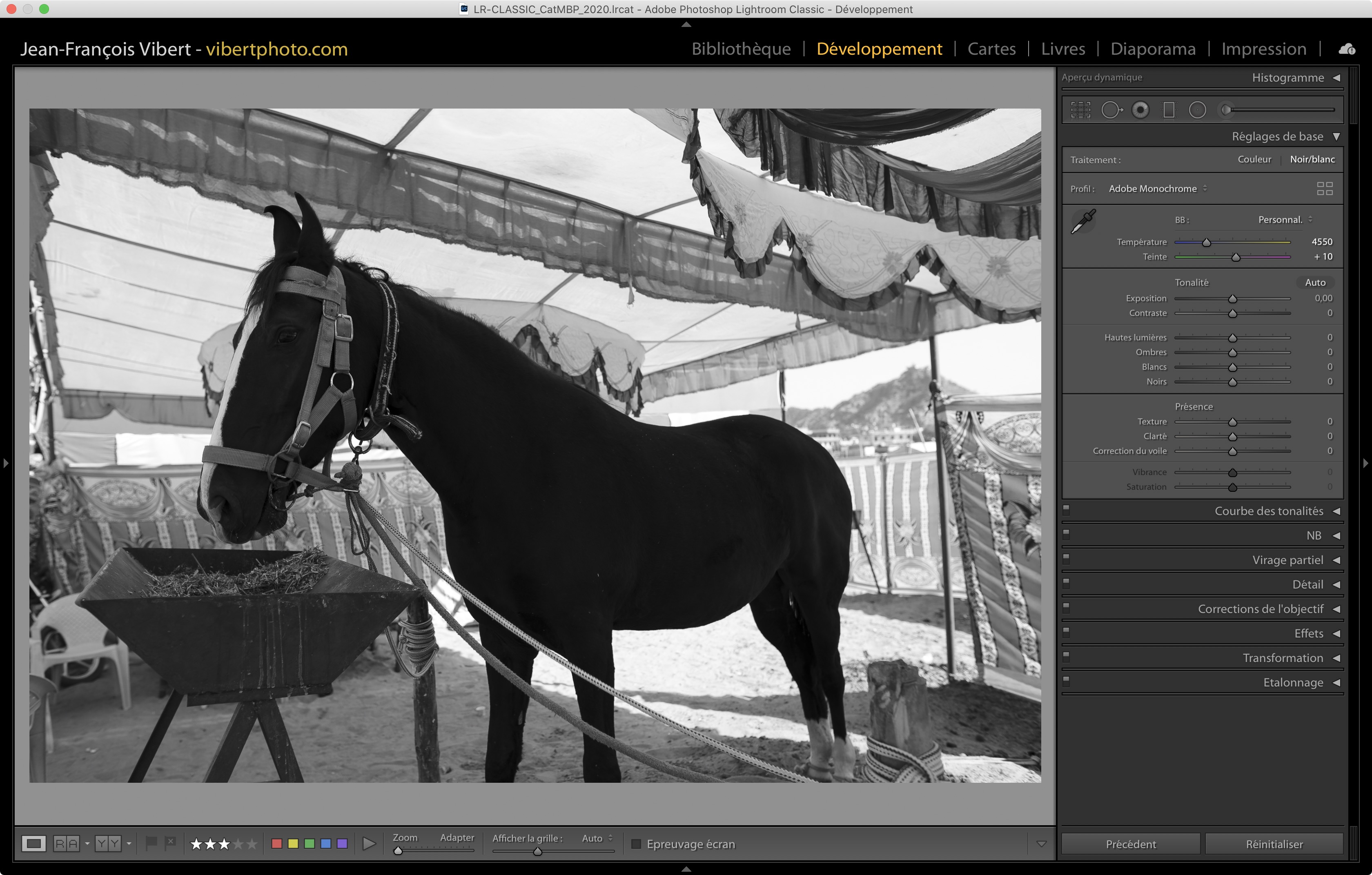The height and width of the screenshot is (875, 1372).
Task: Activate the spot removal tool
Action: point(1111,110)
